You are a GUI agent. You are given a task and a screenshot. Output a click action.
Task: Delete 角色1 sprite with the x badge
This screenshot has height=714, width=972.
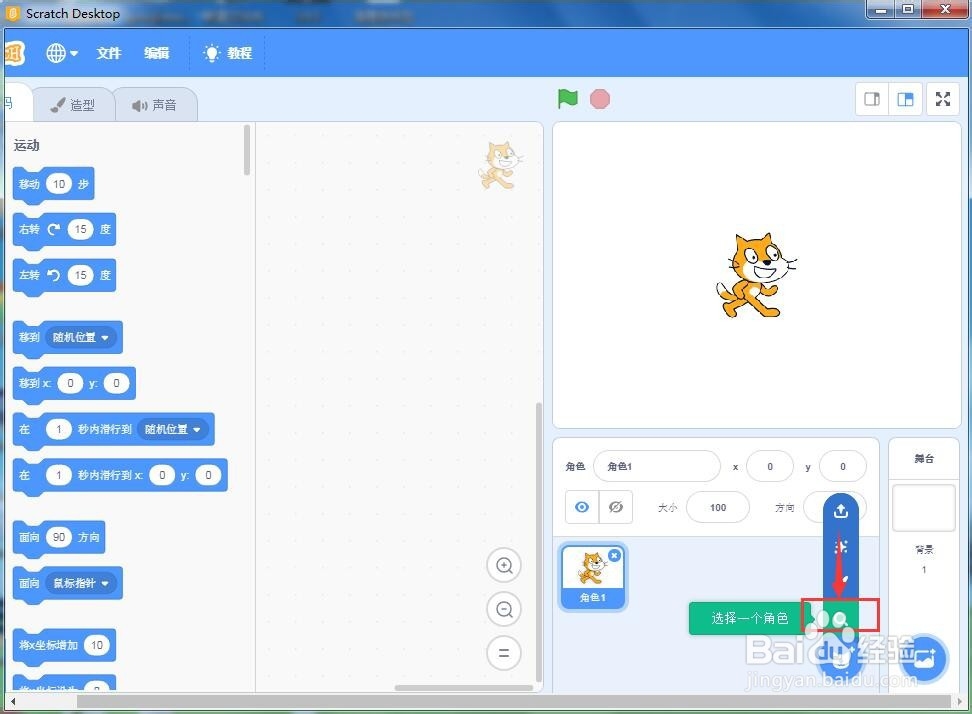pyautogui.click(x=614, y=555)
